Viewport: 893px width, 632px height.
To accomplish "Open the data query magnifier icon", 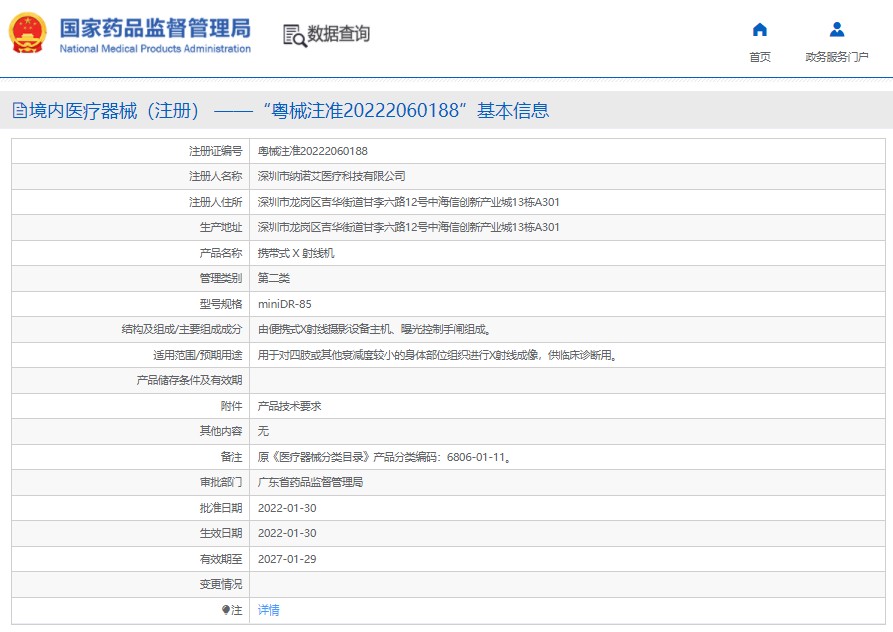I will (295, 35).
